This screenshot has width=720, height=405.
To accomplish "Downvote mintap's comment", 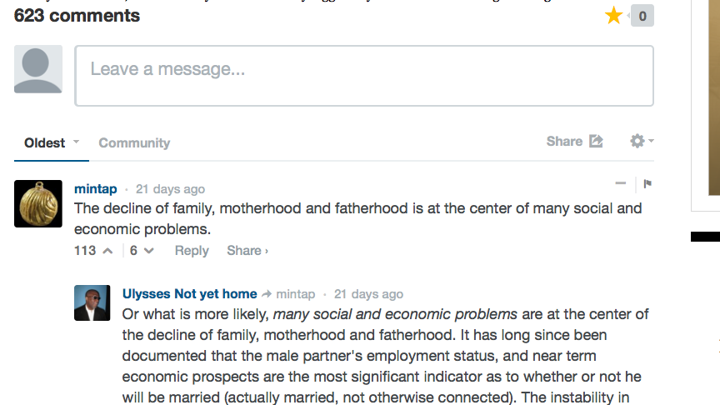I will pyautogui.click(x=149, y=251).
